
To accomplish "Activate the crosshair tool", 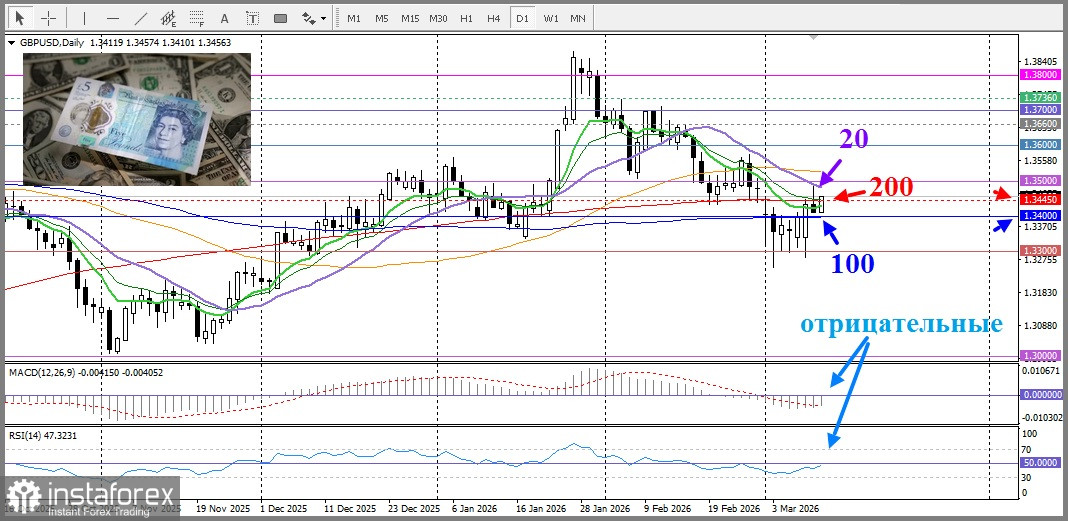I will click(x=48, y=18).
